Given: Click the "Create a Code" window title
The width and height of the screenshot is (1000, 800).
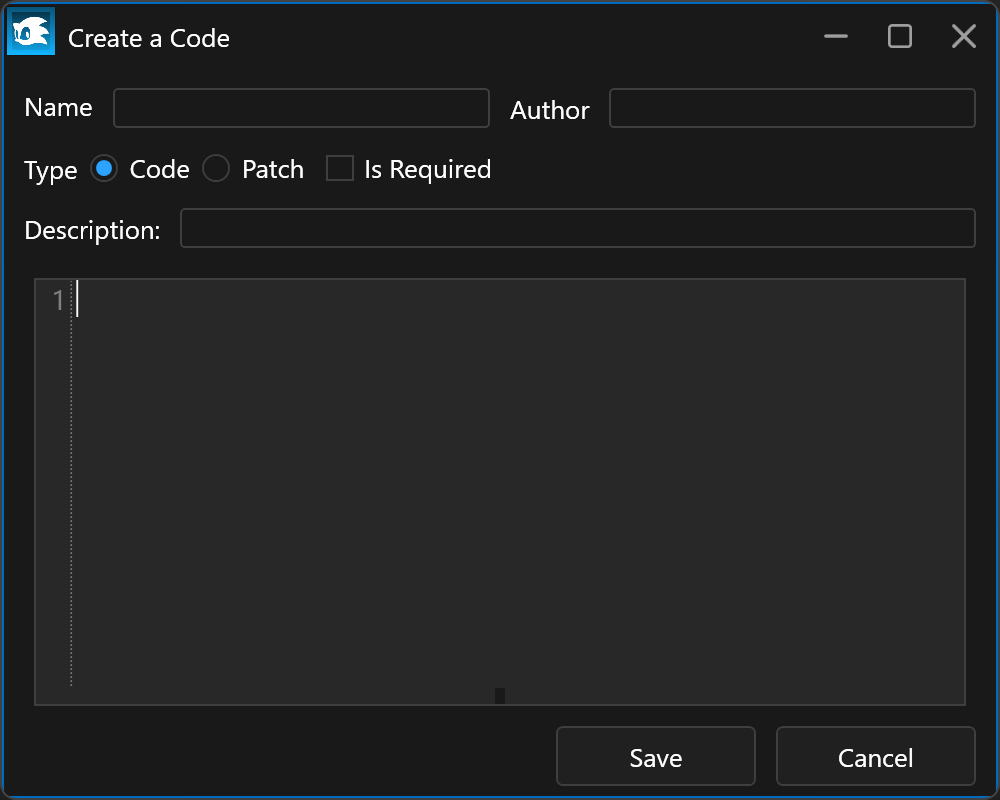Looking at the screenshot, I should tap(149, 38).
